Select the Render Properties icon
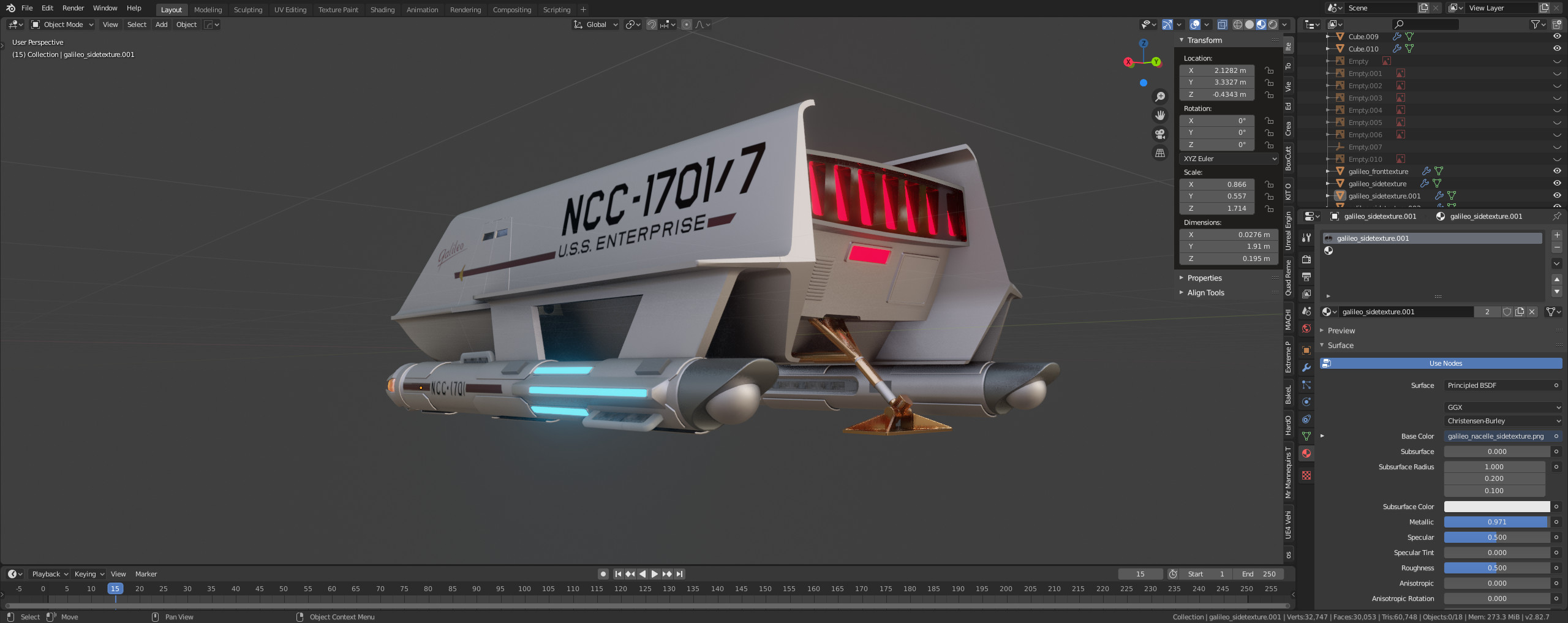The height and width of the screenshot is (623, 1568). [x=1306, y=259]
